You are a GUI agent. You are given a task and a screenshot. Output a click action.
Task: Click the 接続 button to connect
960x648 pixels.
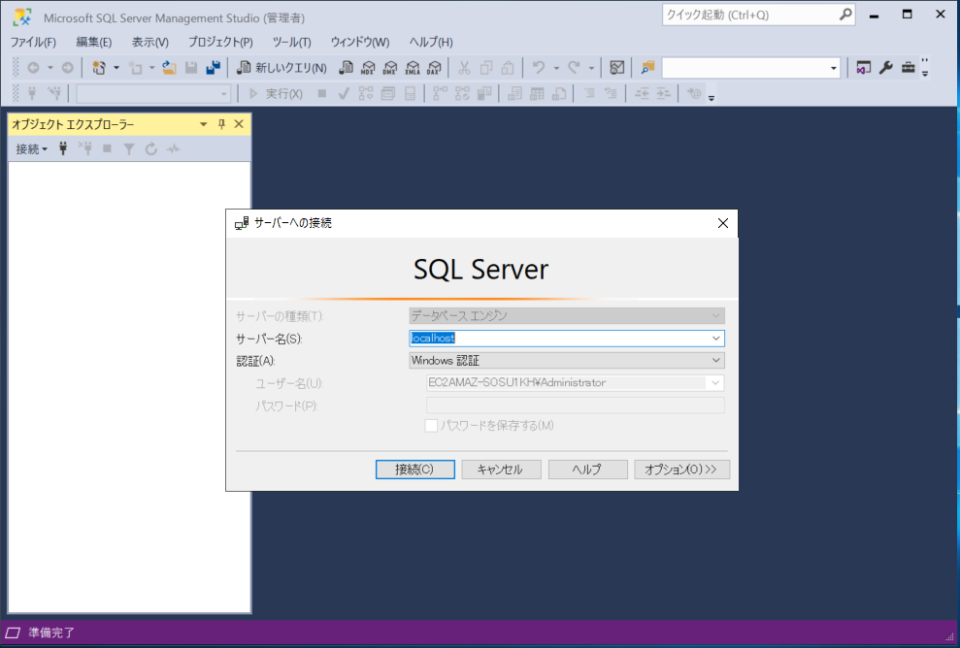(x=414, y=469)
